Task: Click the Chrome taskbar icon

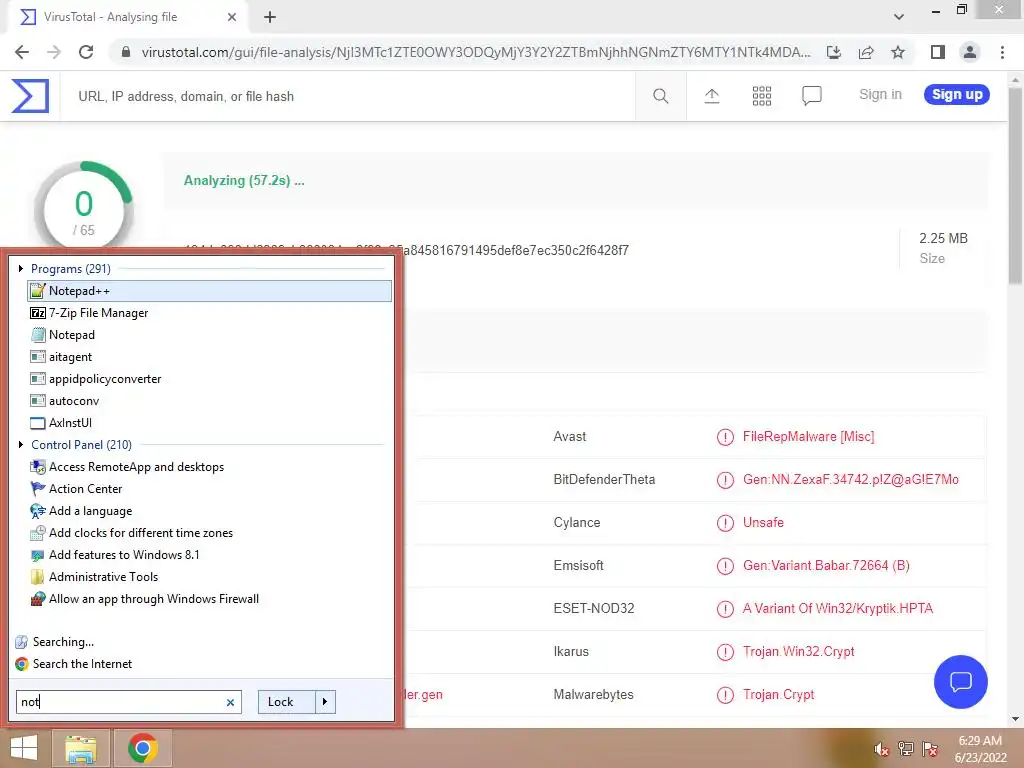Action: click(x=143, y=748)
